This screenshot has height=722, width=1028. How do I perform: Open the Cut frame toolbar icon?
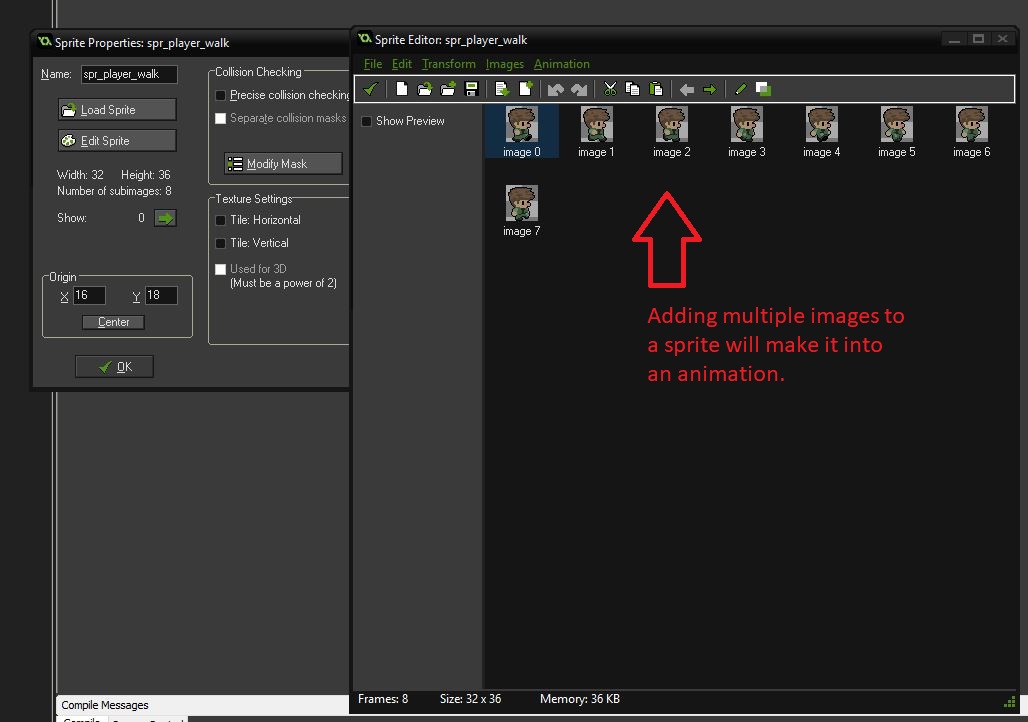610,89
